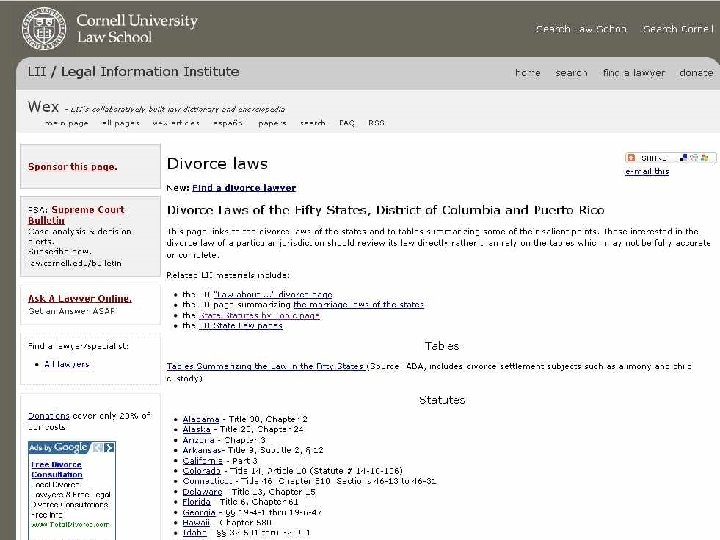Click Ask A Lawyer Online link

coord(80,298)
